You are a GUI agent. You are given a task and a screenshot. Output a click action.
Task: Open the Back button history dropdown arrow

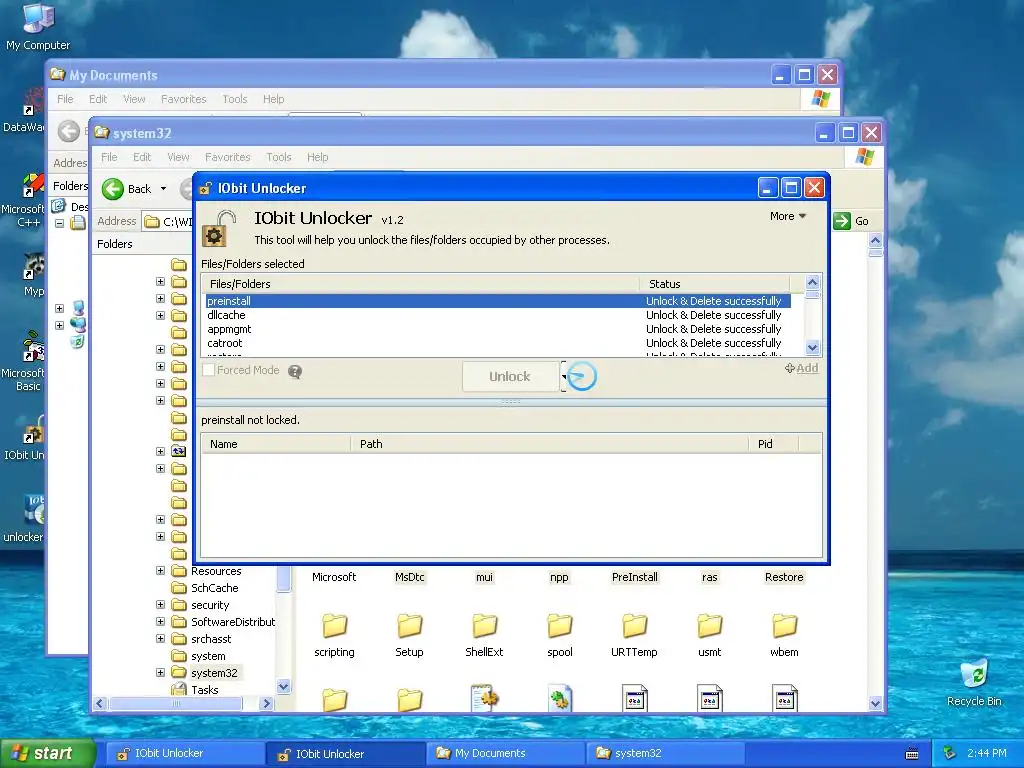[x=163, y=189]
